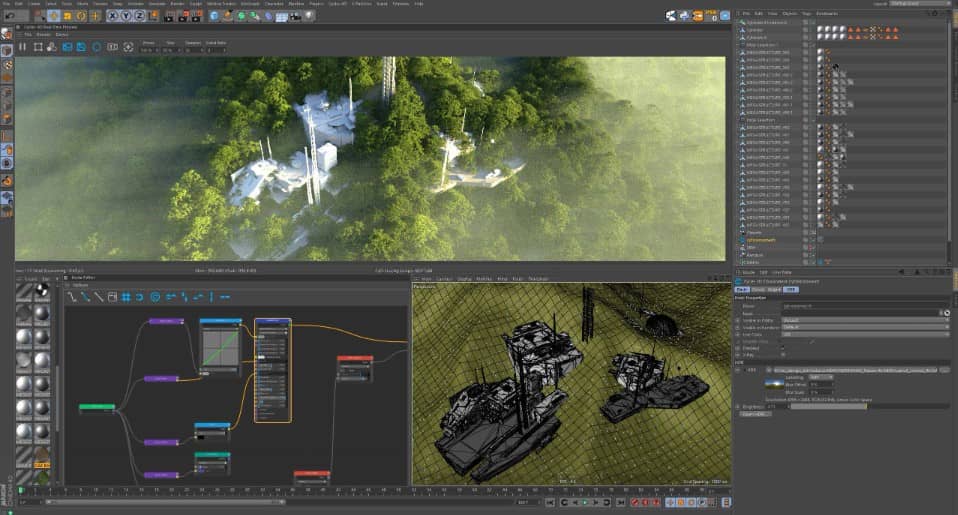The width and height of the screenshot is (958, 515).
Task: Select the green node in the Node Editor
Action: tap(97, 407)
